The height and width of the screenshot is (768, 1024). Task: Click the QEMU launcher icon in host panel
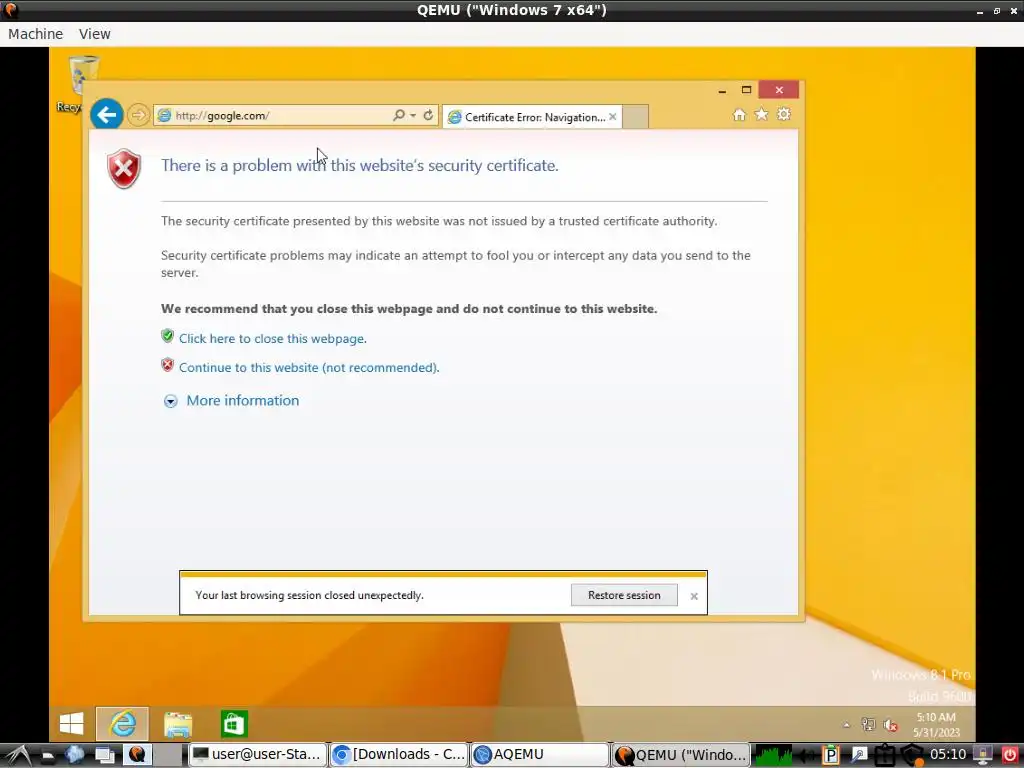137,754
